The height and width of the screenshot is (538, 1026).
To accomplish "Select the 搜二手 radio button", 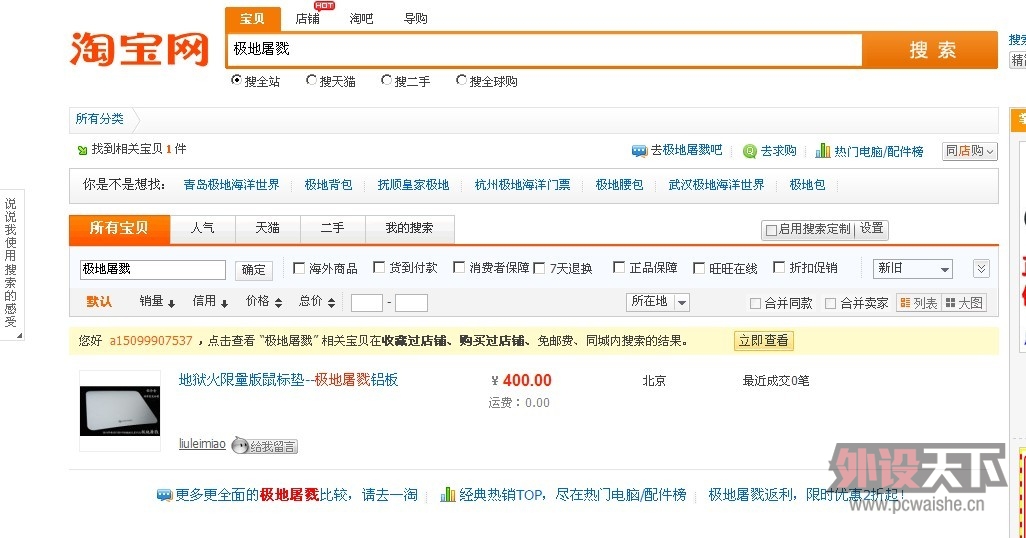I will pos(386,80).
